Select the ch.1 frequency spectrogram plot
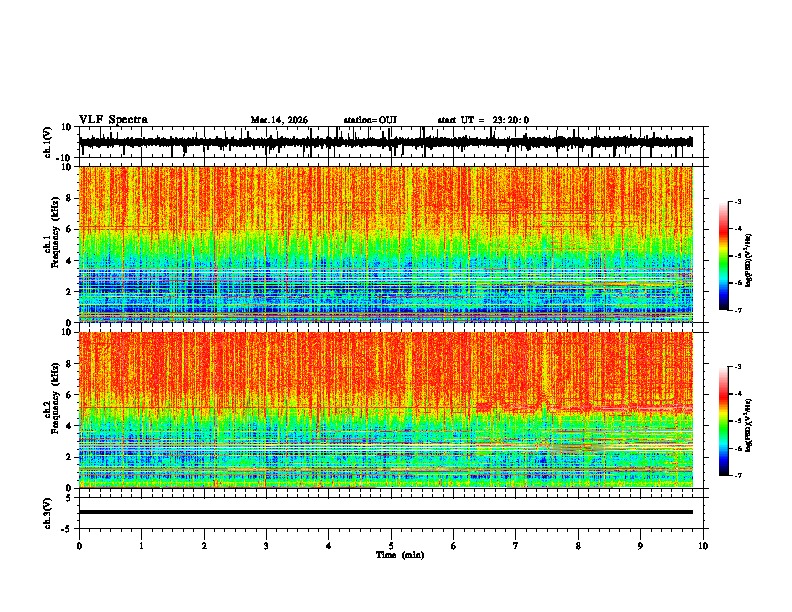The image size is (792, 612). click(386, 244)
